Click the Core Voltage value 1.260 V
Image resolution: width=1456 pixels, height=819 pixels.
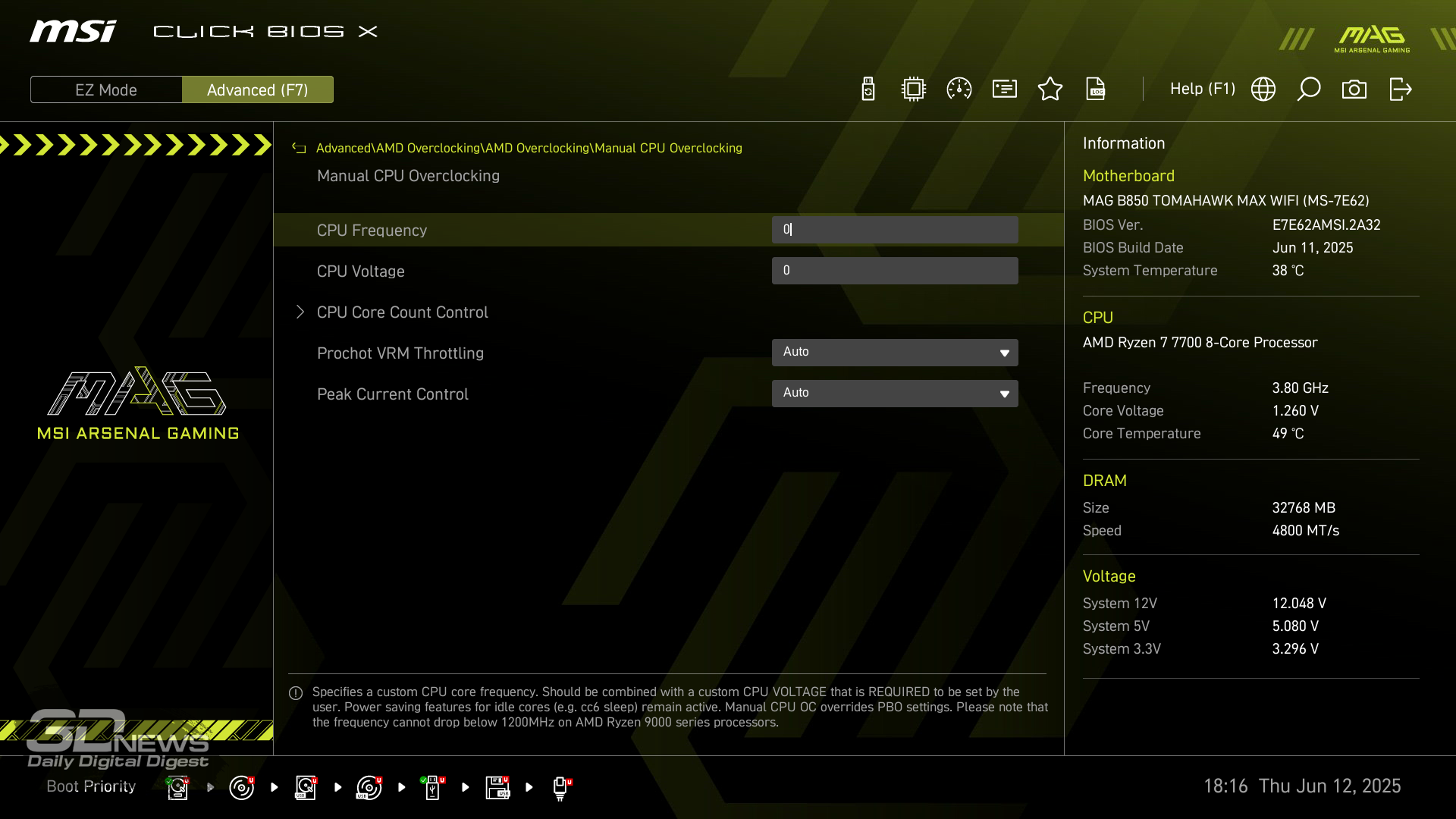point(1295,411)
